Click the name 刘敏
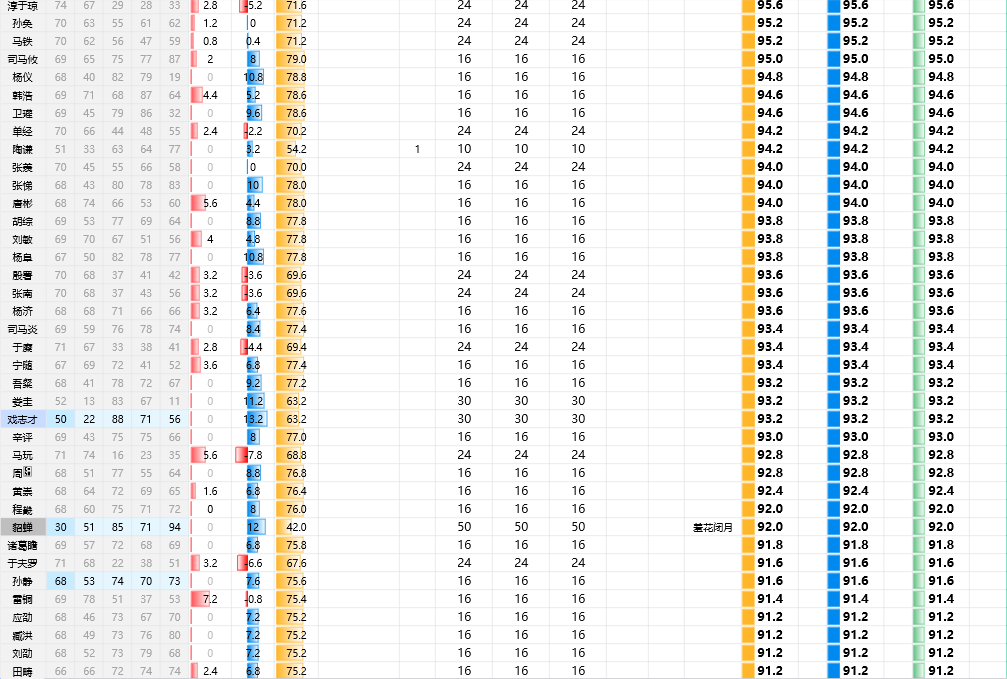Screen dimensions: 1007x679 click(22, 240)
